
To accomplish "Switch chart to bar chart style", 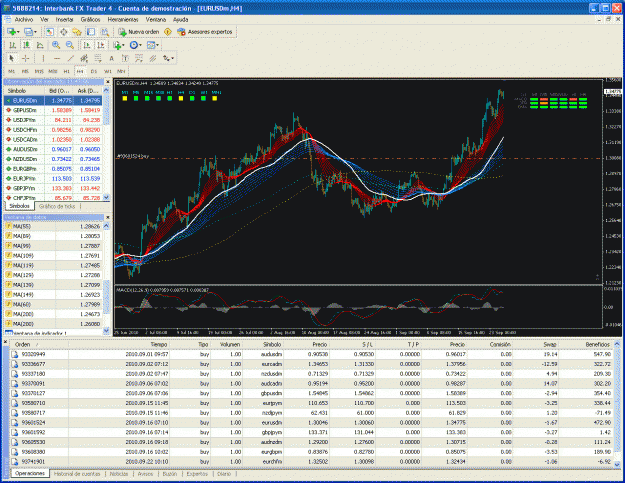I will (x=13, y=45).
